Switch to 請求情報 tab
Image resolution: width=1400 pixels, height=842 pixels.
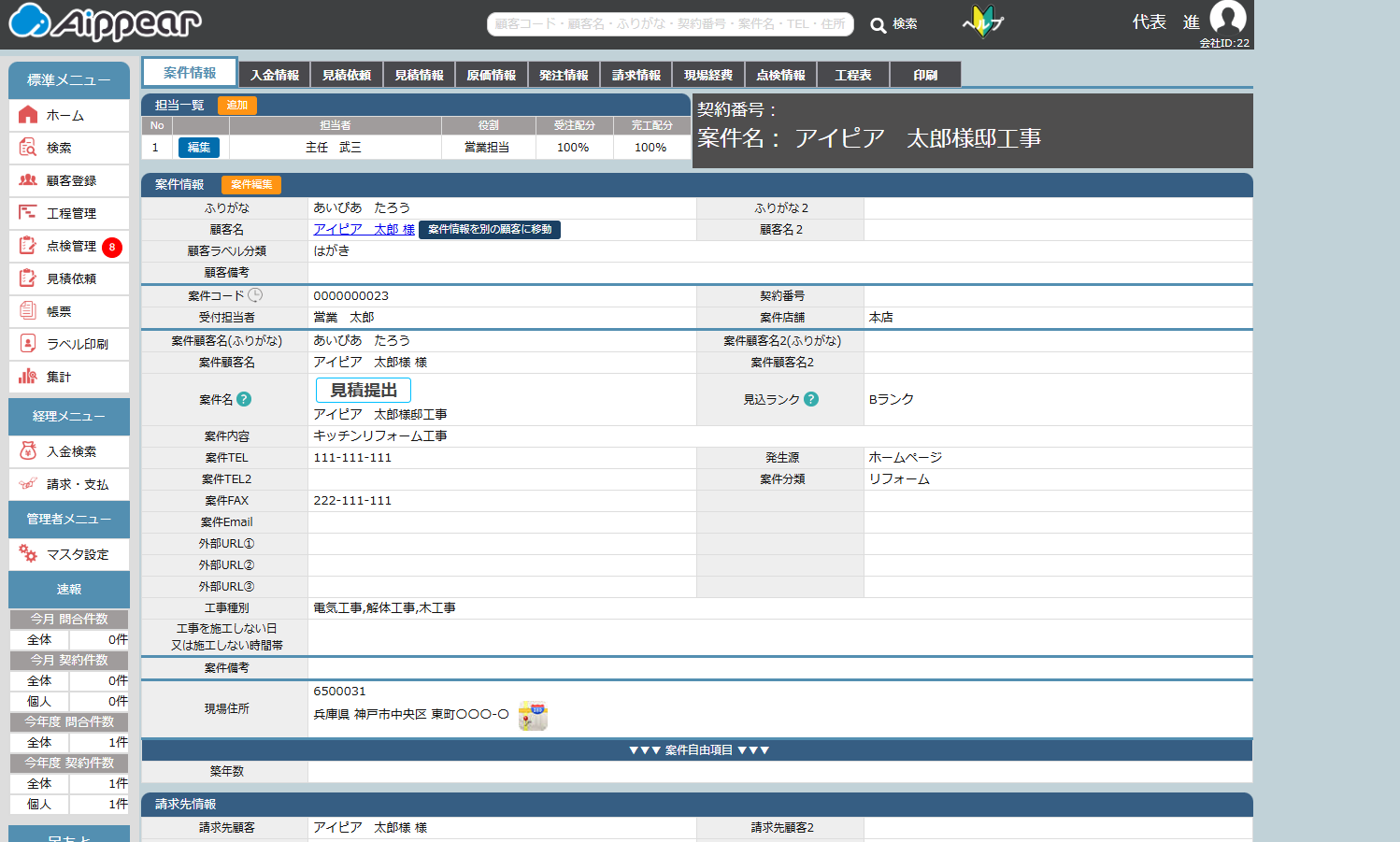pos(636,75)
